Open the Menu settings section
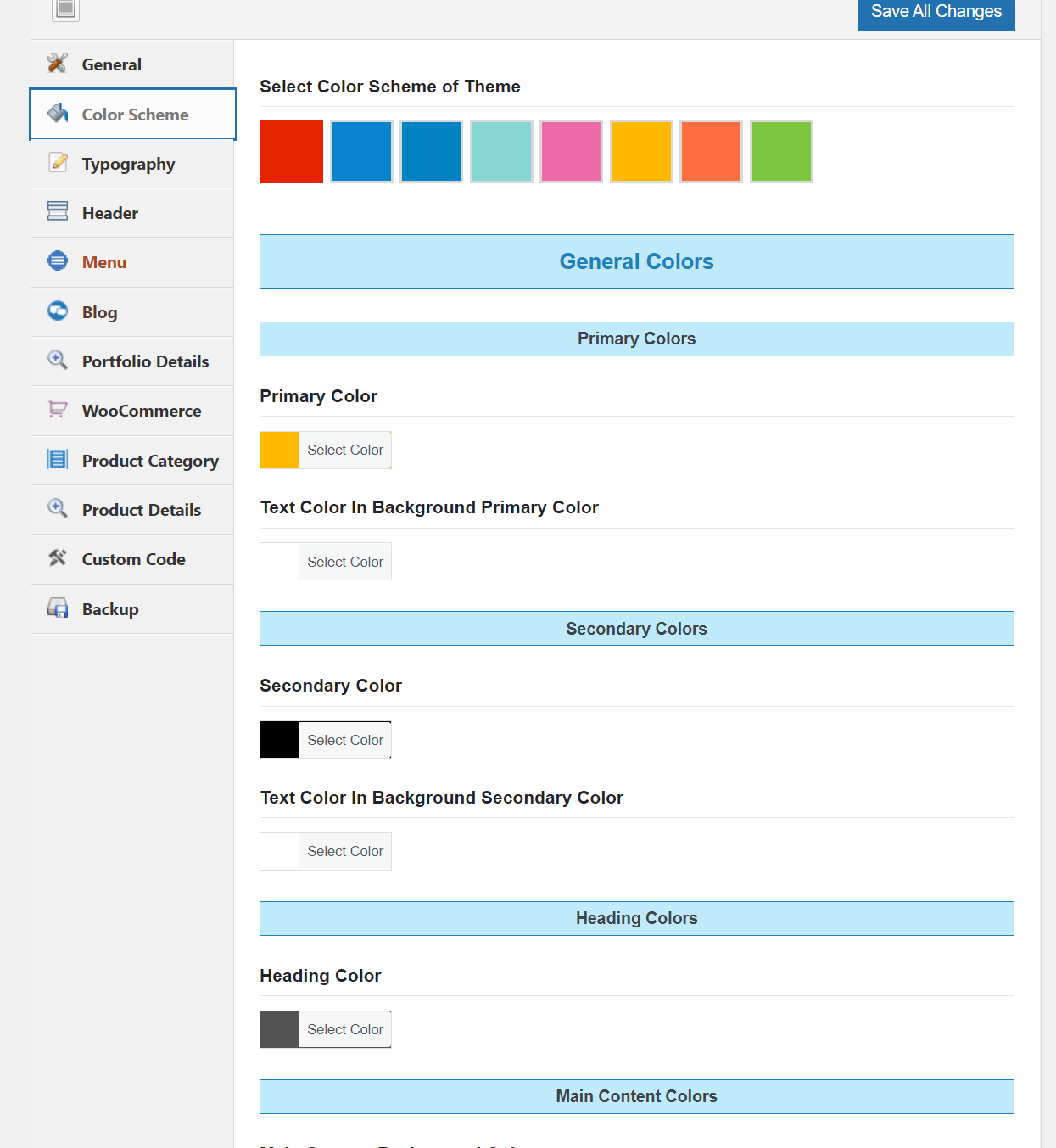1056x1148 pixels. pyautogui.click(x=104, y=261)
